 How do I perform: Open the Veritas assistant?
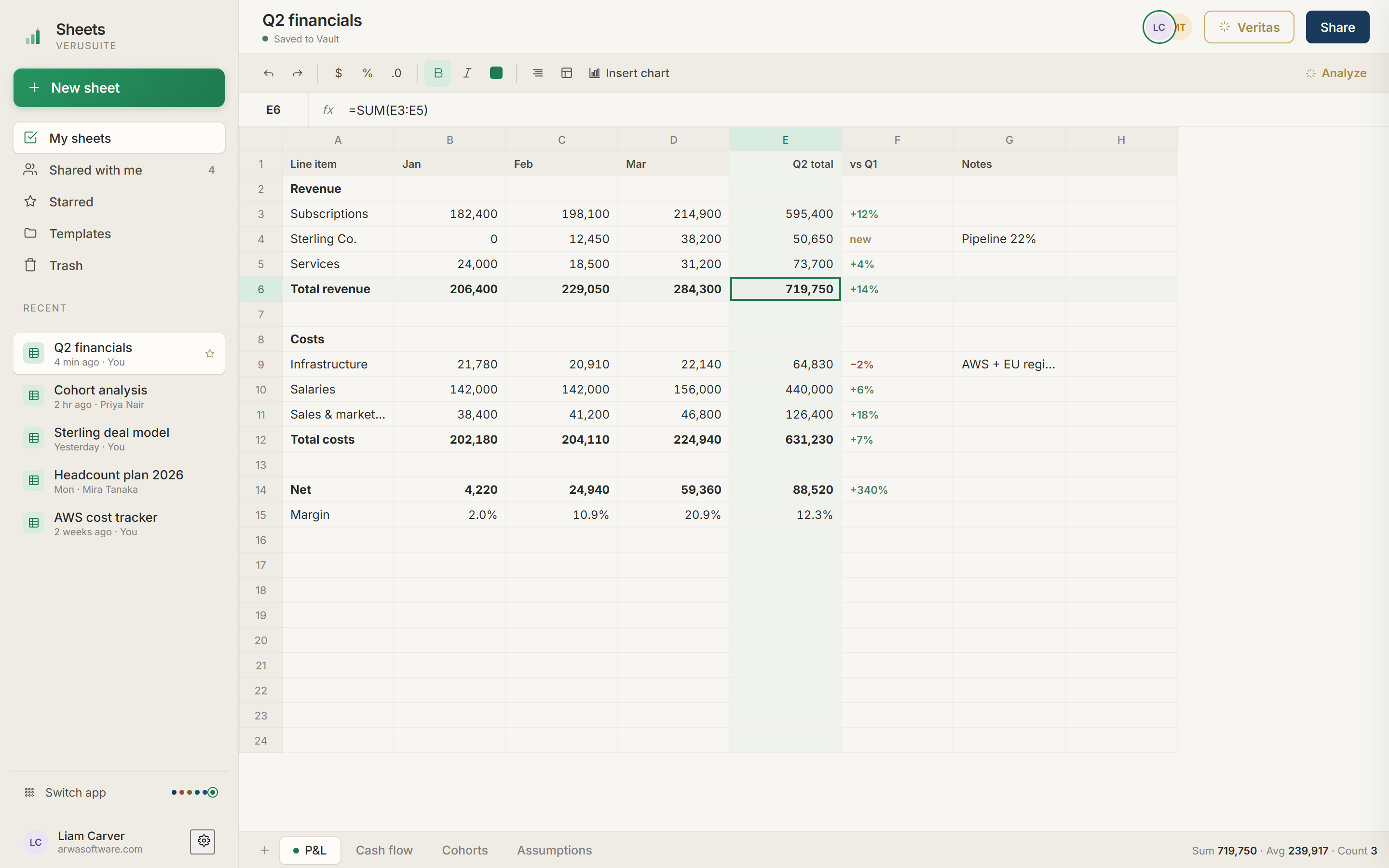pos(1249,27)
